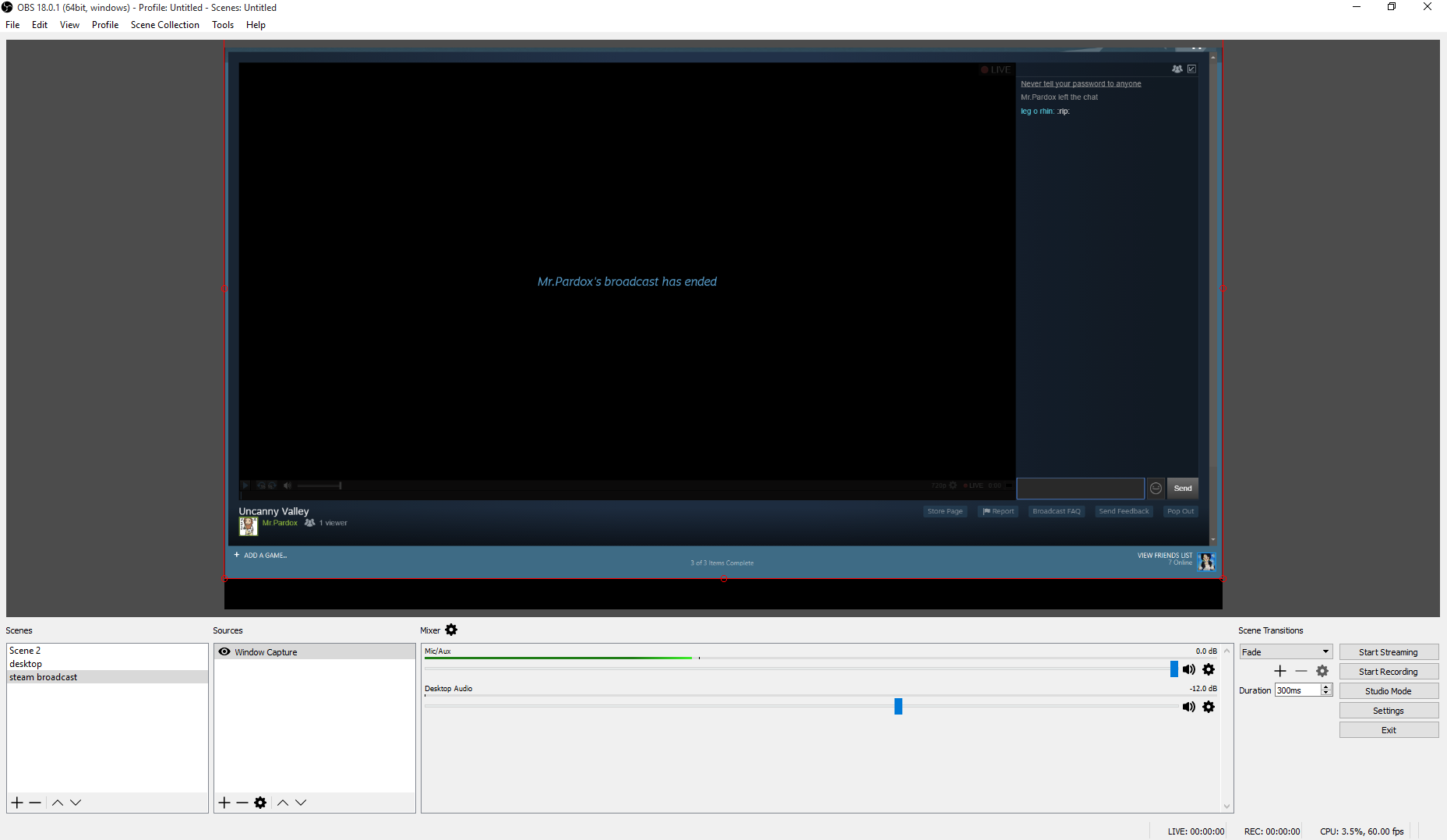The height and width of the screenshot is (840, 1447).
Task: Move the selected source up
Action: point(283,803)
